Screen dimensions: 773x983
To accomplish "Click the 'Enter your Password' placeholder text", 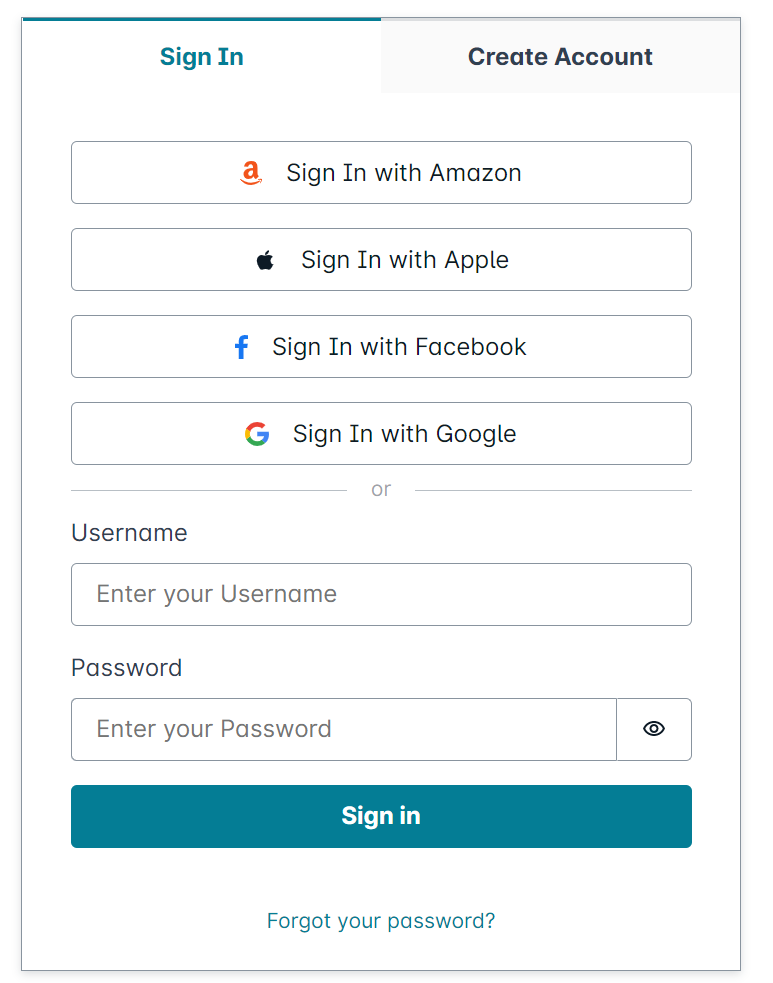I will (213, 729).
